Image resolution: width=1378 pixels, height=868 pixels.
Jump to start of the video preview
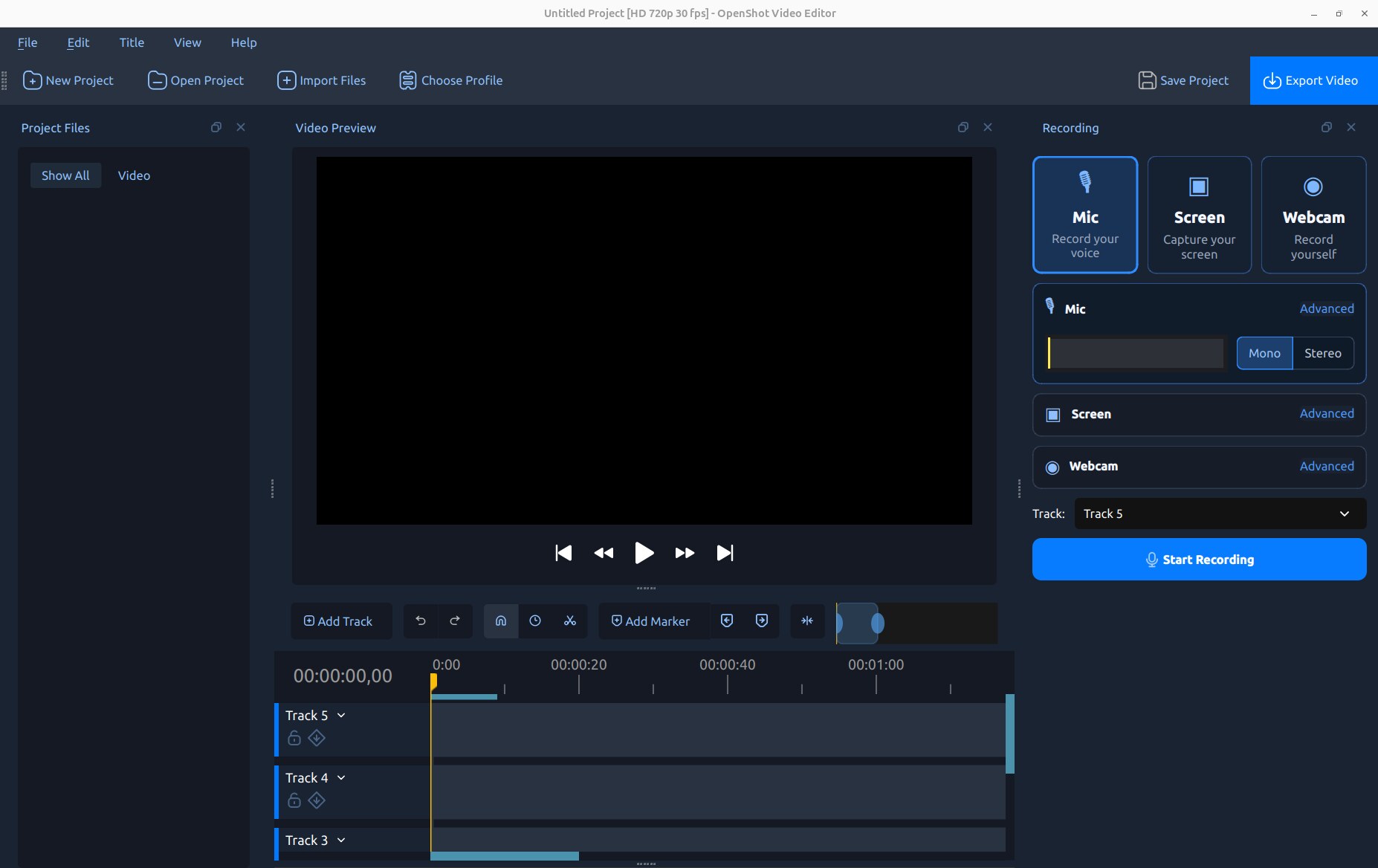tap(563, 553)
